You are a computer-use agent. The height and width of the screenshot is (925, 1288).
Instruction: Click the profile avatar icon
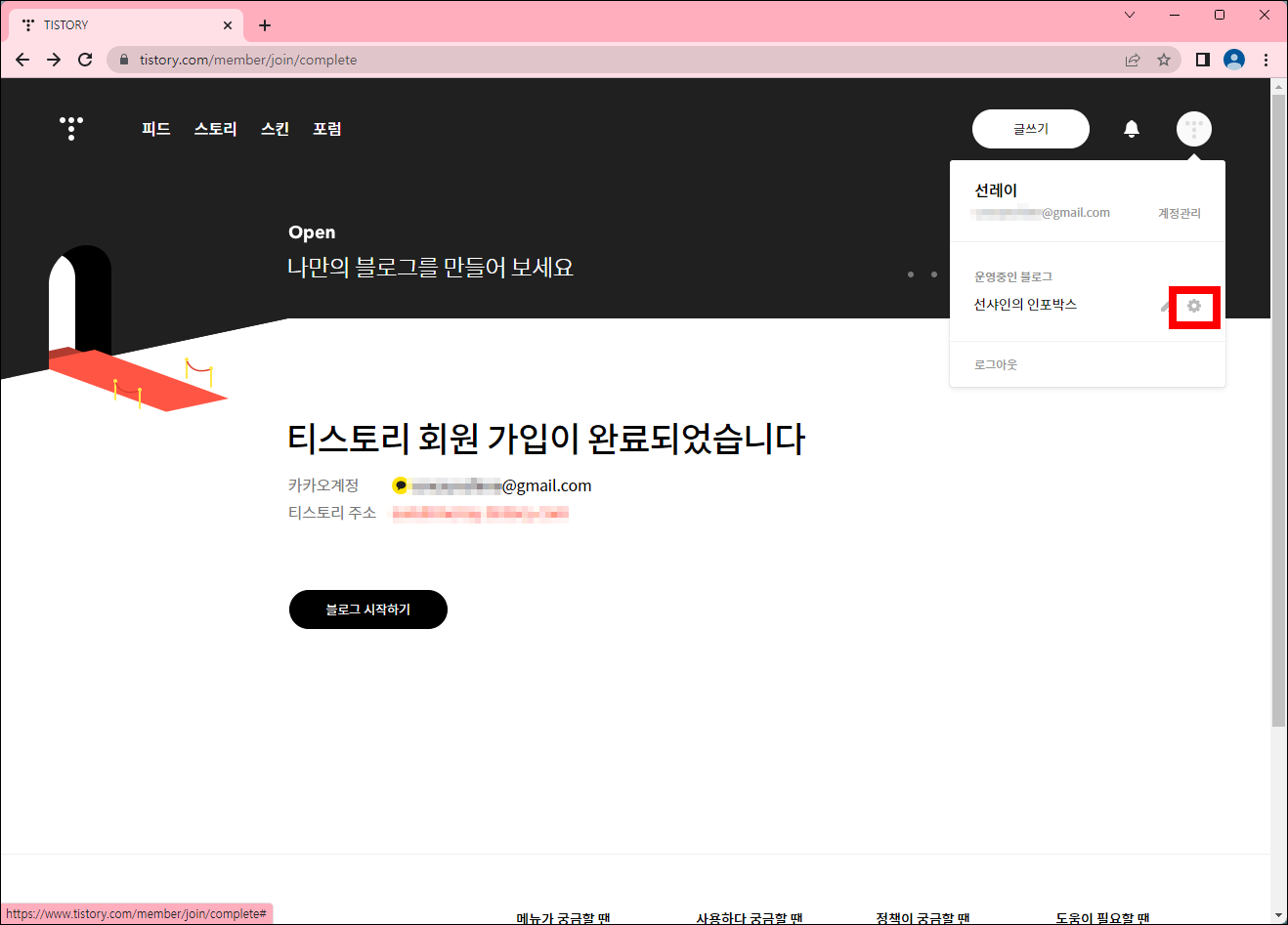(1194, 129)
